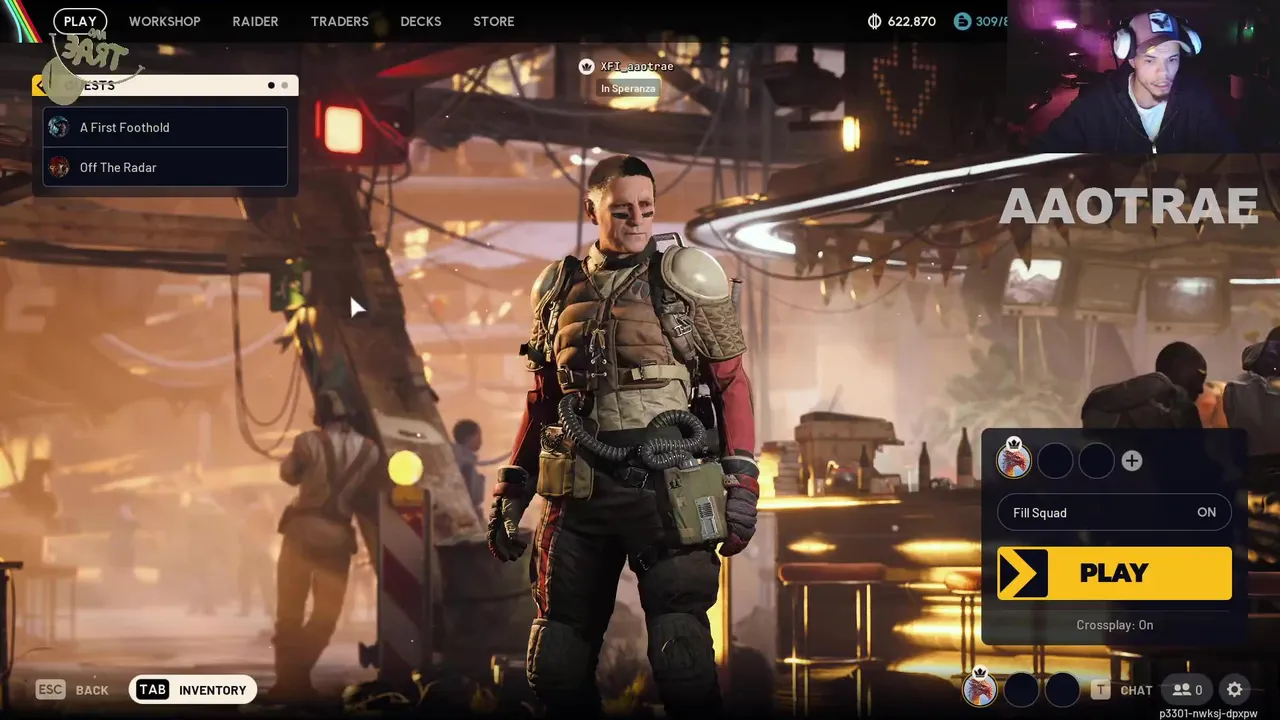Open the RAIDER tab
1280x720 pixels.
coord(255,21)
